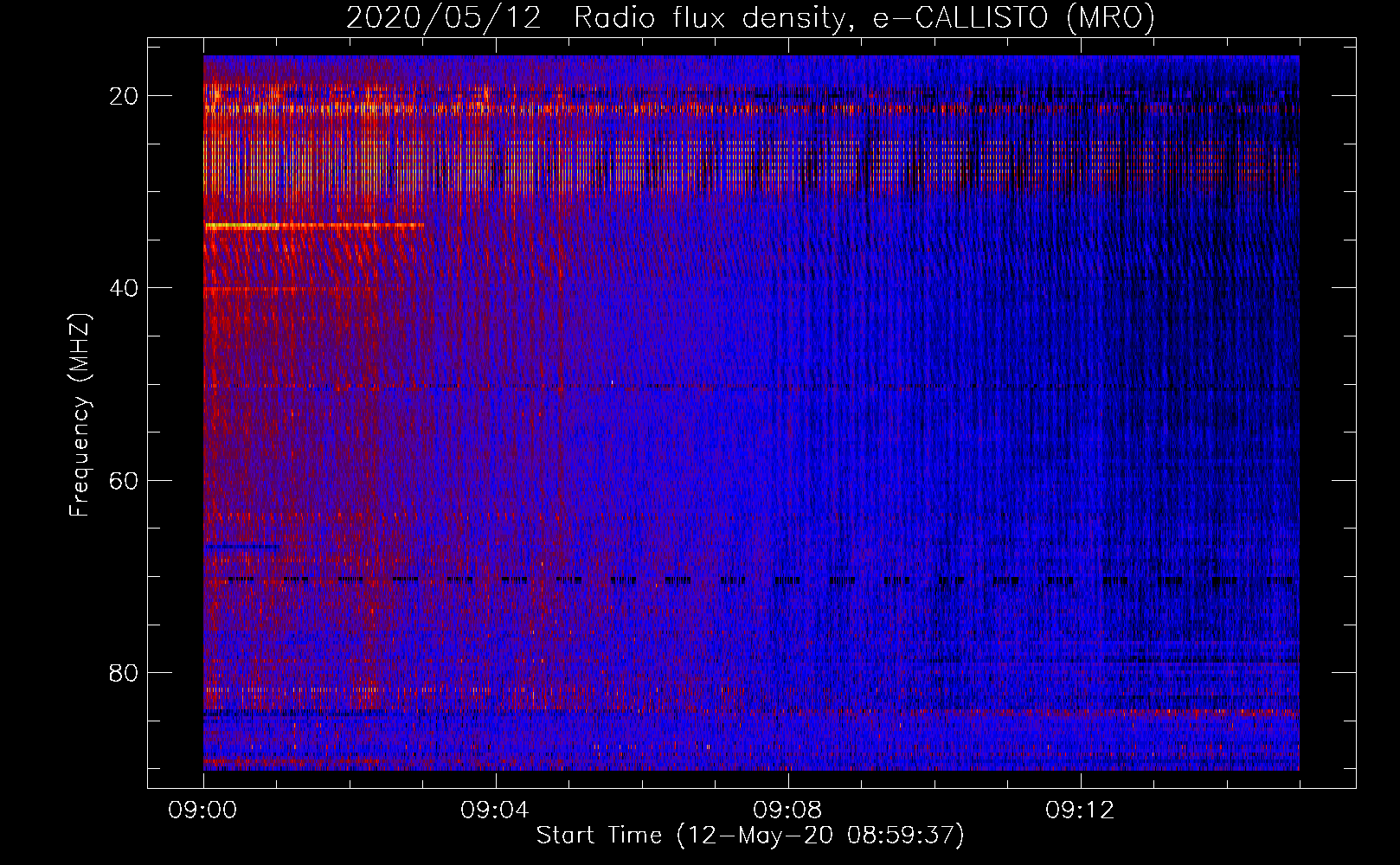Screen dimensions: 1400x865
Task: Select the 09:12 time tick label
Action: coord(1080,811)
